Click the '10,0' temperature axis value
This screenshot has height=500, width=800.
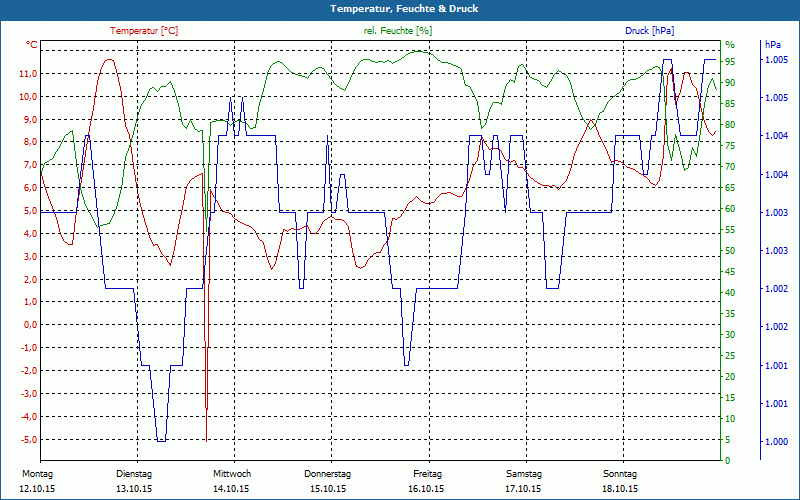click(x=28, y=97)
